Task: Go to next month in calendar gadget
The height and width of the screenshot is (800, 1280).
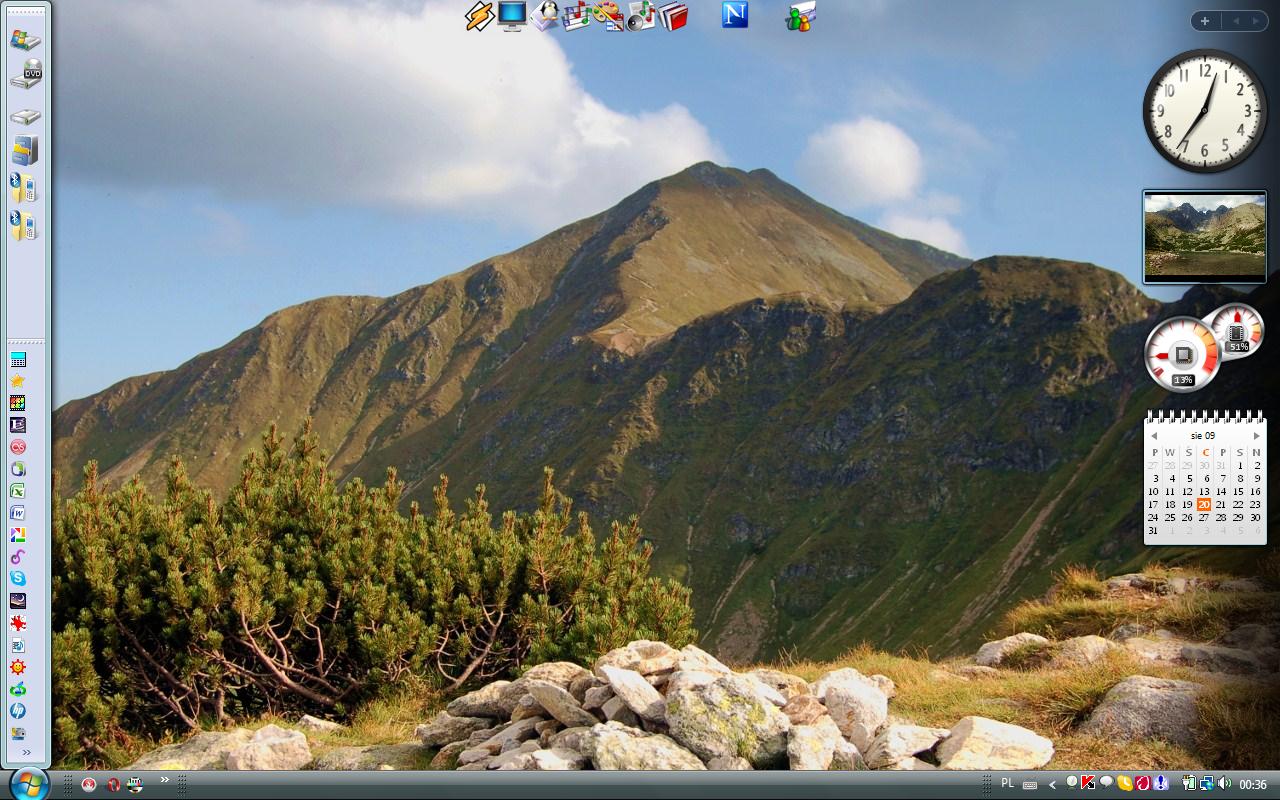Action: [x=1257, y=436]
